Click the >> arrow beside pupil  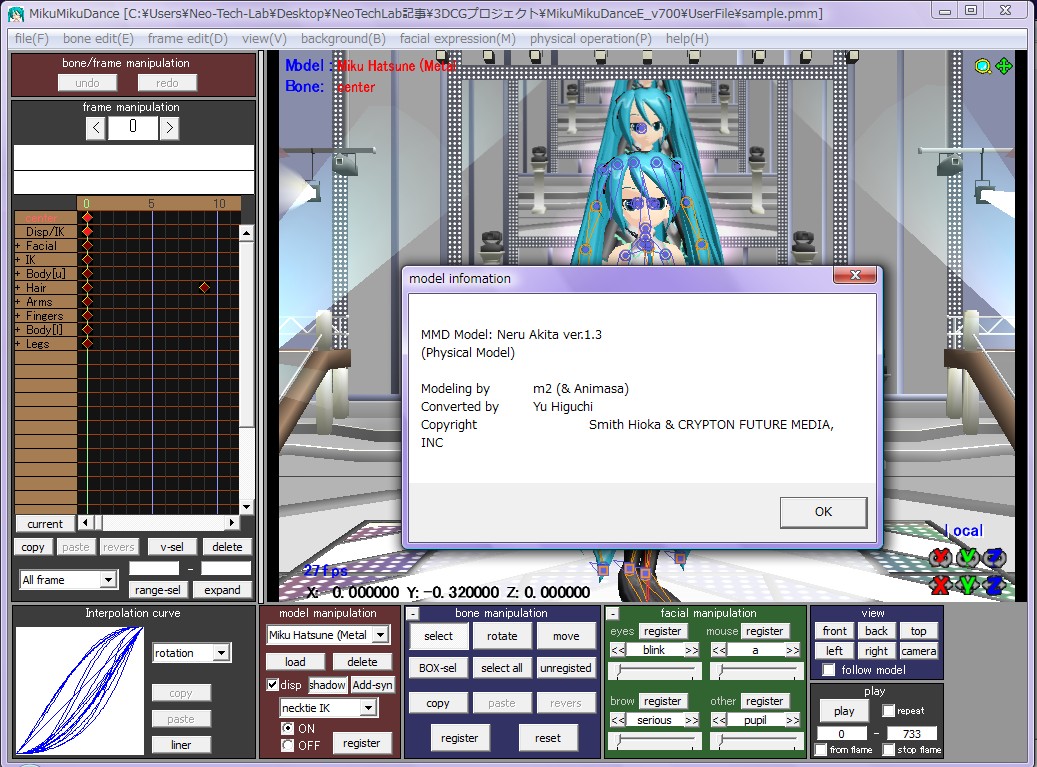792,720
